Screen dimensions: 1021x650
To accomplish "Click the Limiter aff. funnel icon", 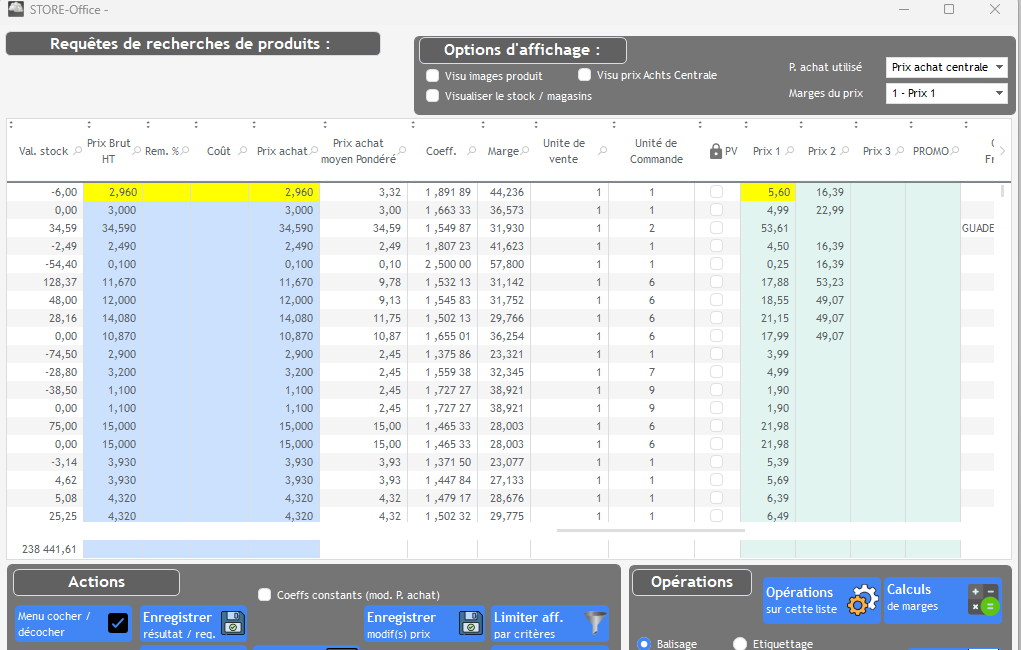I will click(x=595, y=623).
